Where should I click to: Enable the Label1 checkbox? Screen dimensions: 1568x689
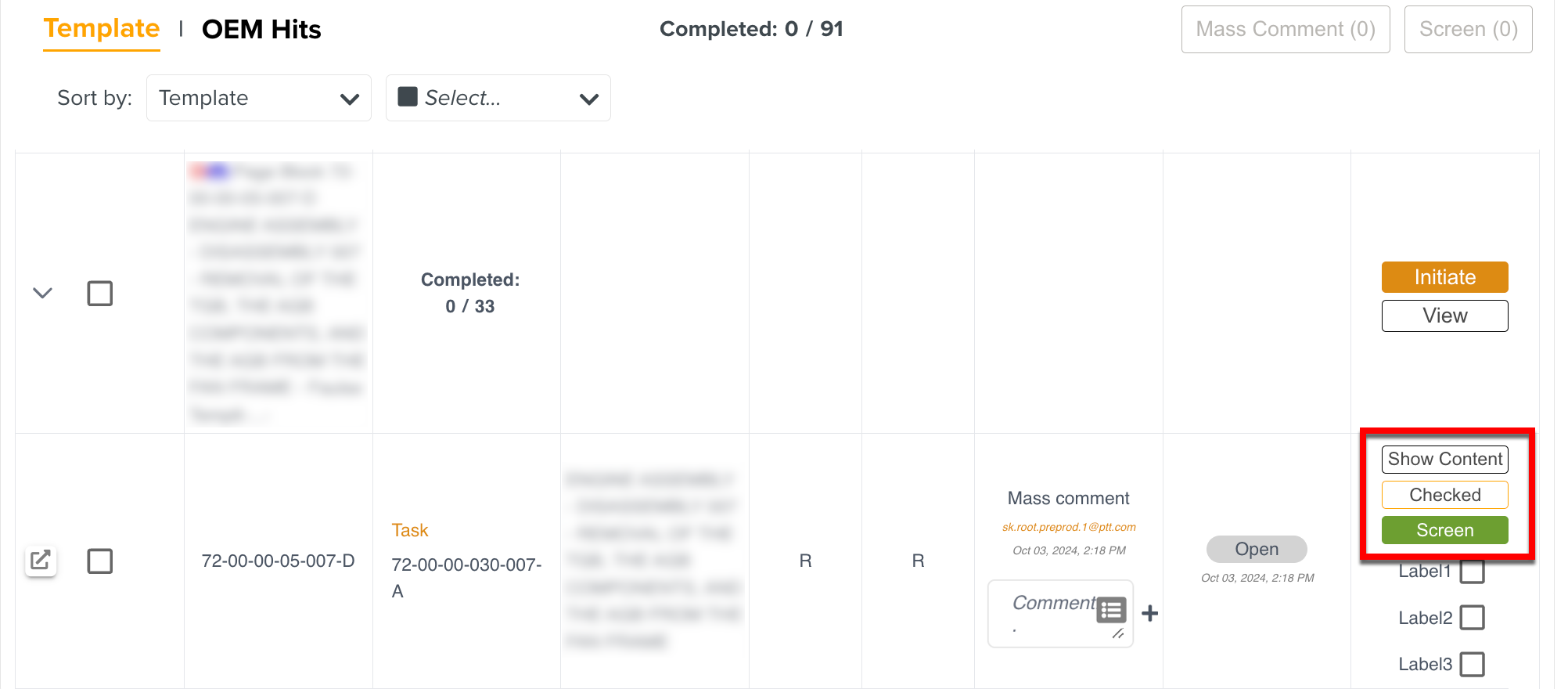(1472, 572)
